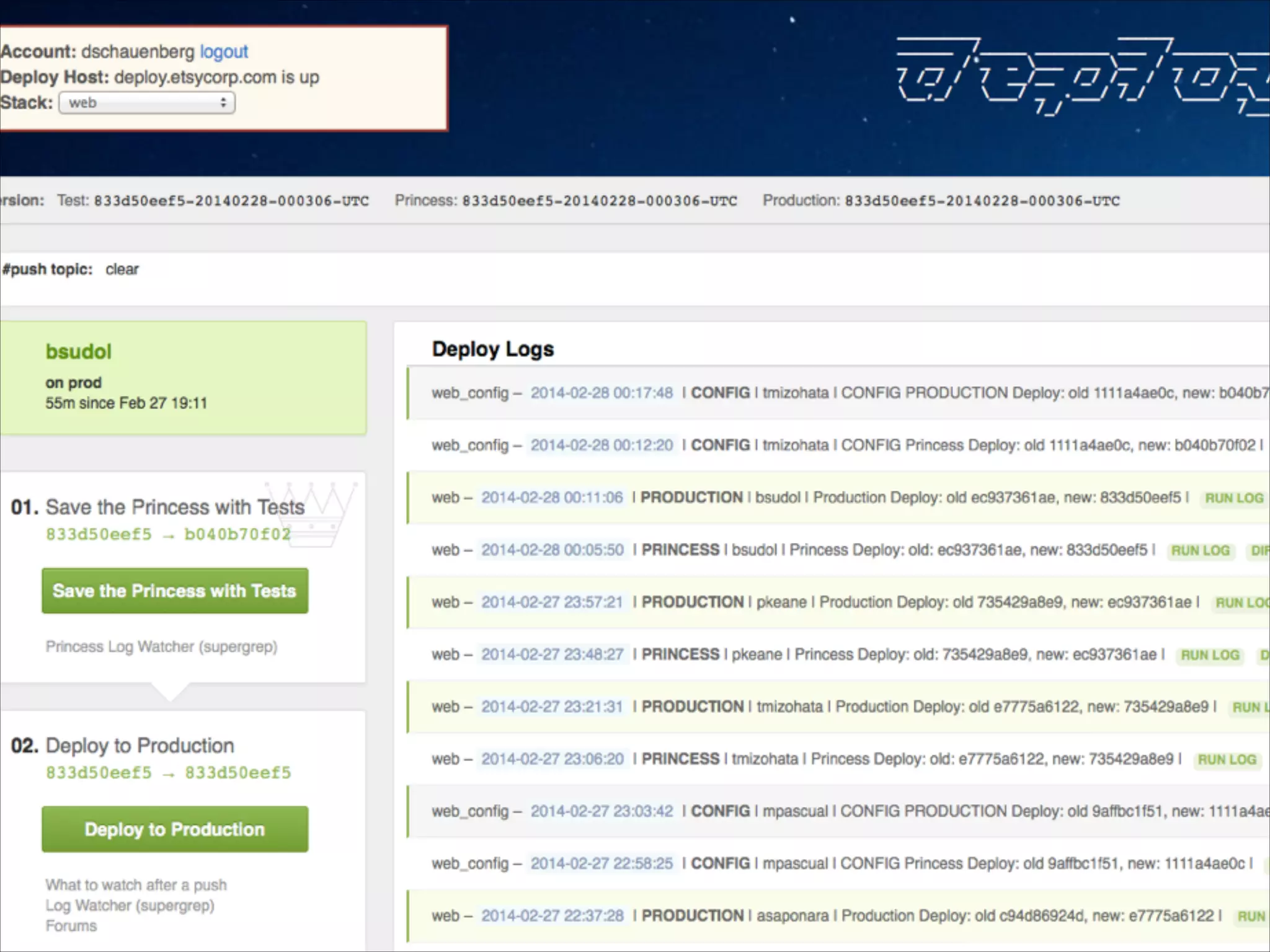Open RUN LOG for bsudol Princess deploy
This screenshot has width=1270, height=952.
coord(1200,550)
